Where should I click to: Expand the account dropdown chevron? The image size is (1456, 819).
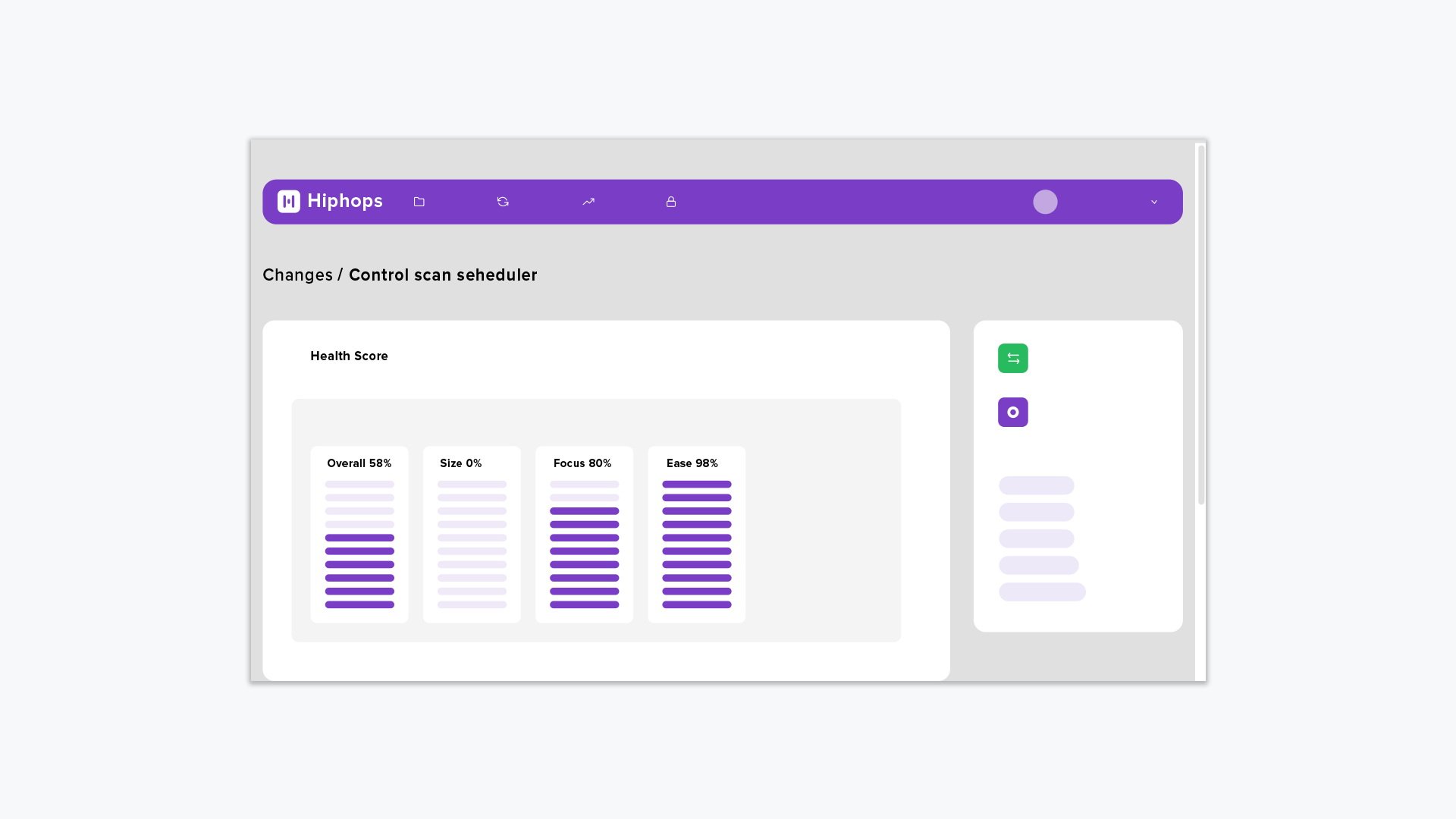click(1154, 202)
